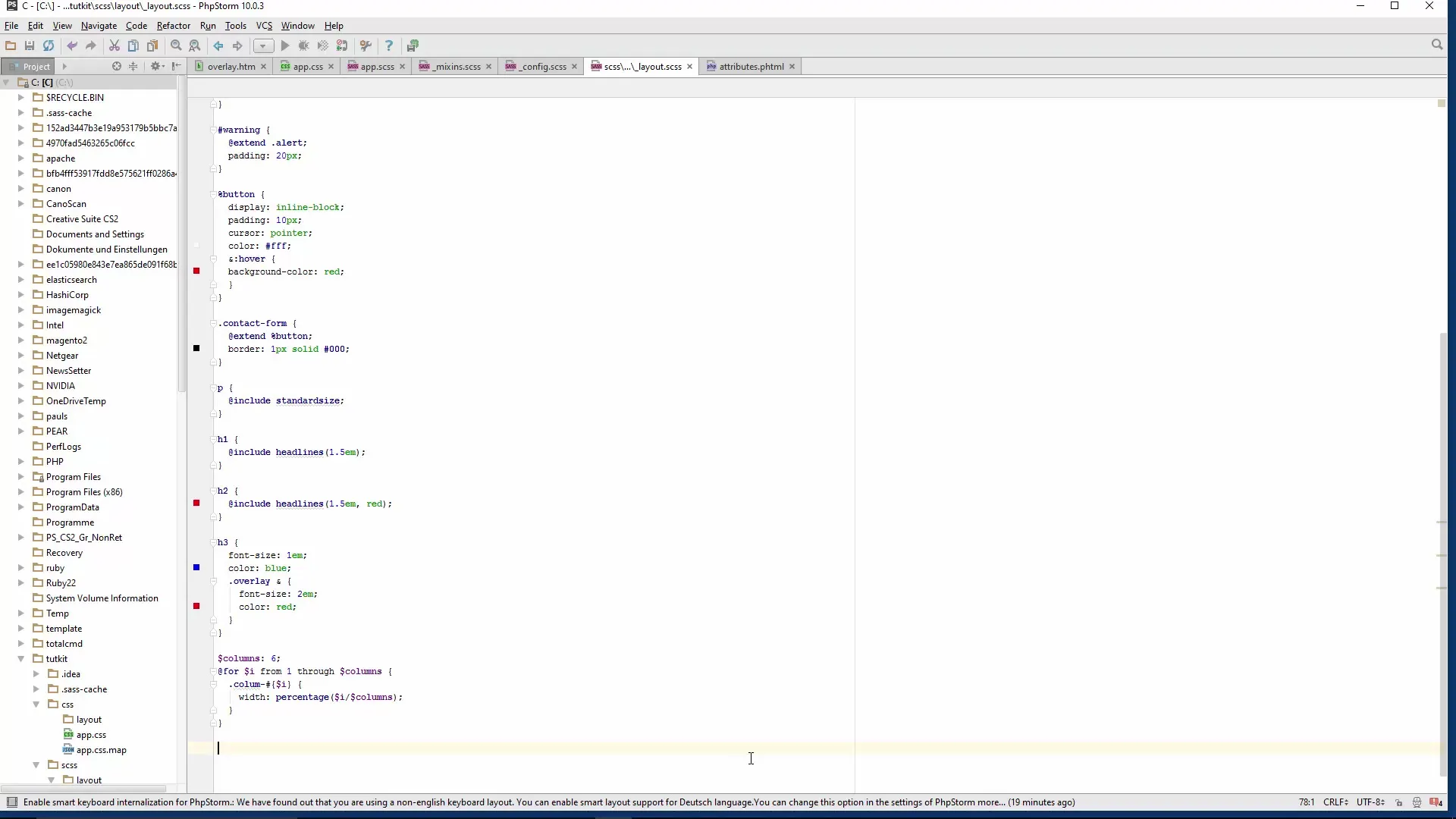This screenshot has width=1456, height=819.
Task: Close the _config.scss tab
Action: (x=574, y=67)
